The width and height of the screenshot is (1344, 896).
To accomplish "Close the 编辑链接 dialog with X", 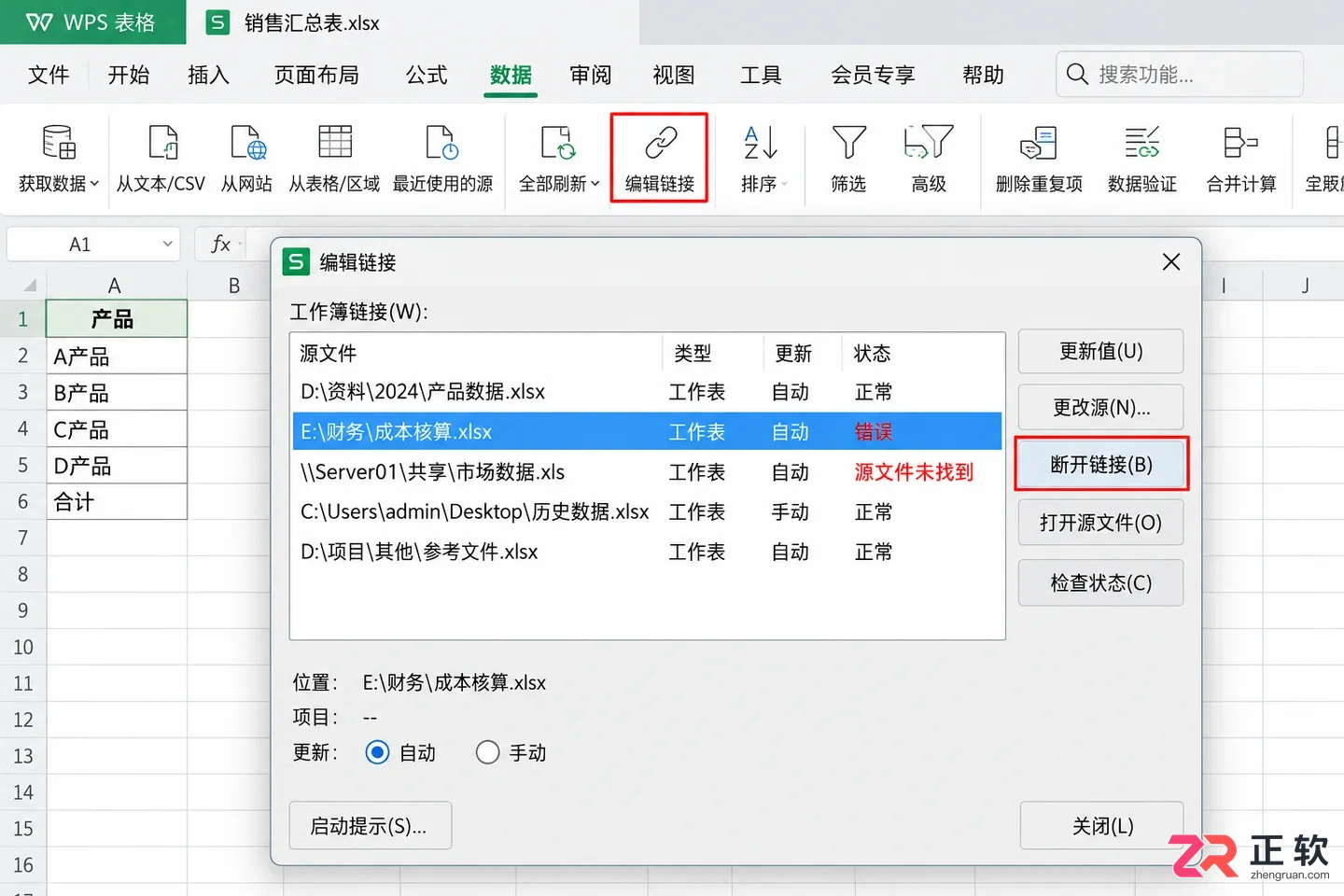I will pyautogui.click(x=1171, y=262).
